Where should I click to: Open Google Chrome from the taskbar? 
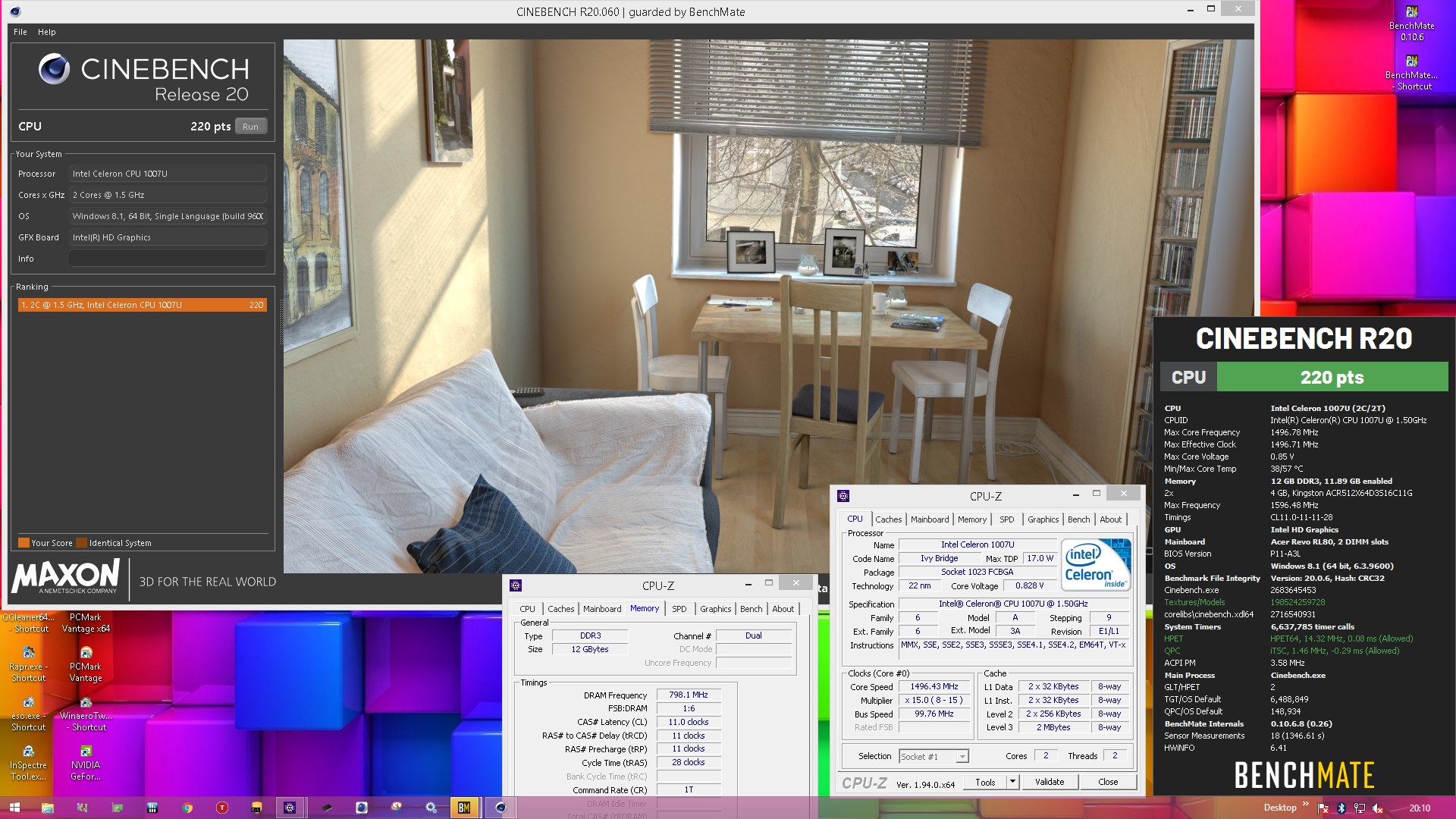pos(187,808)
